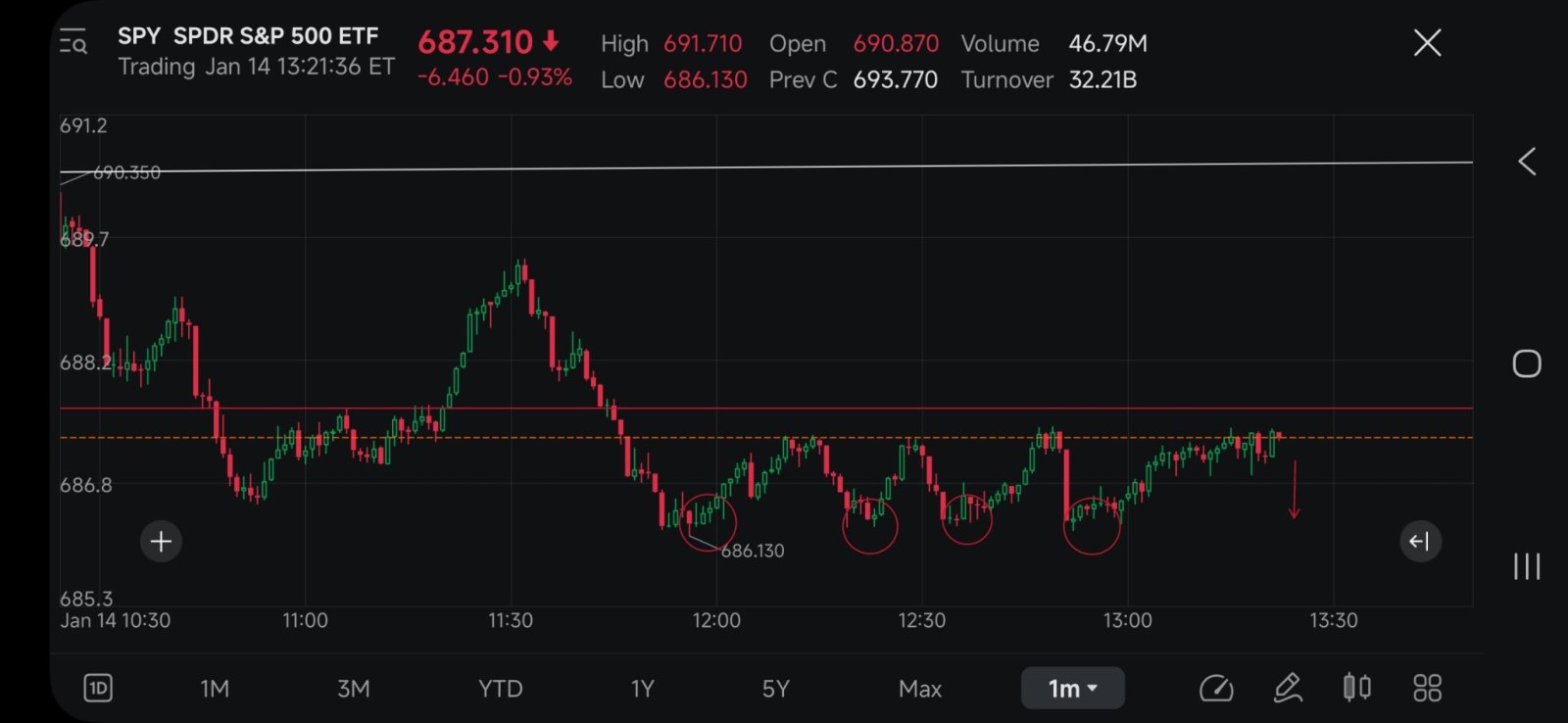Viewport: 1568px width, 723px height.
Task: Open Android recent apps button
Action: tap(1527, 566)
